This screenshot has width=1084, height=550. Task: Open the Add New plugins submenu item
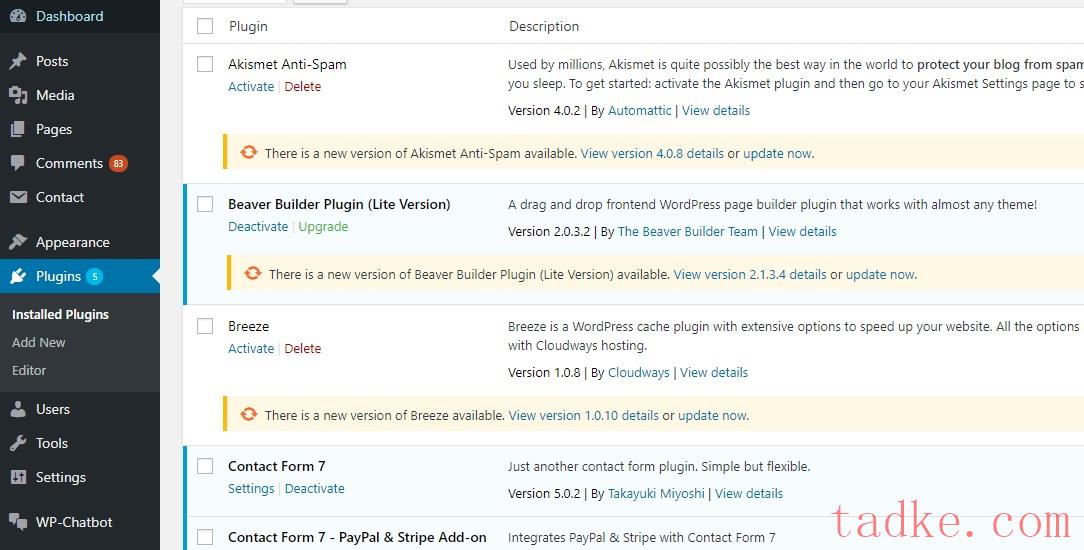click(39, 342)
